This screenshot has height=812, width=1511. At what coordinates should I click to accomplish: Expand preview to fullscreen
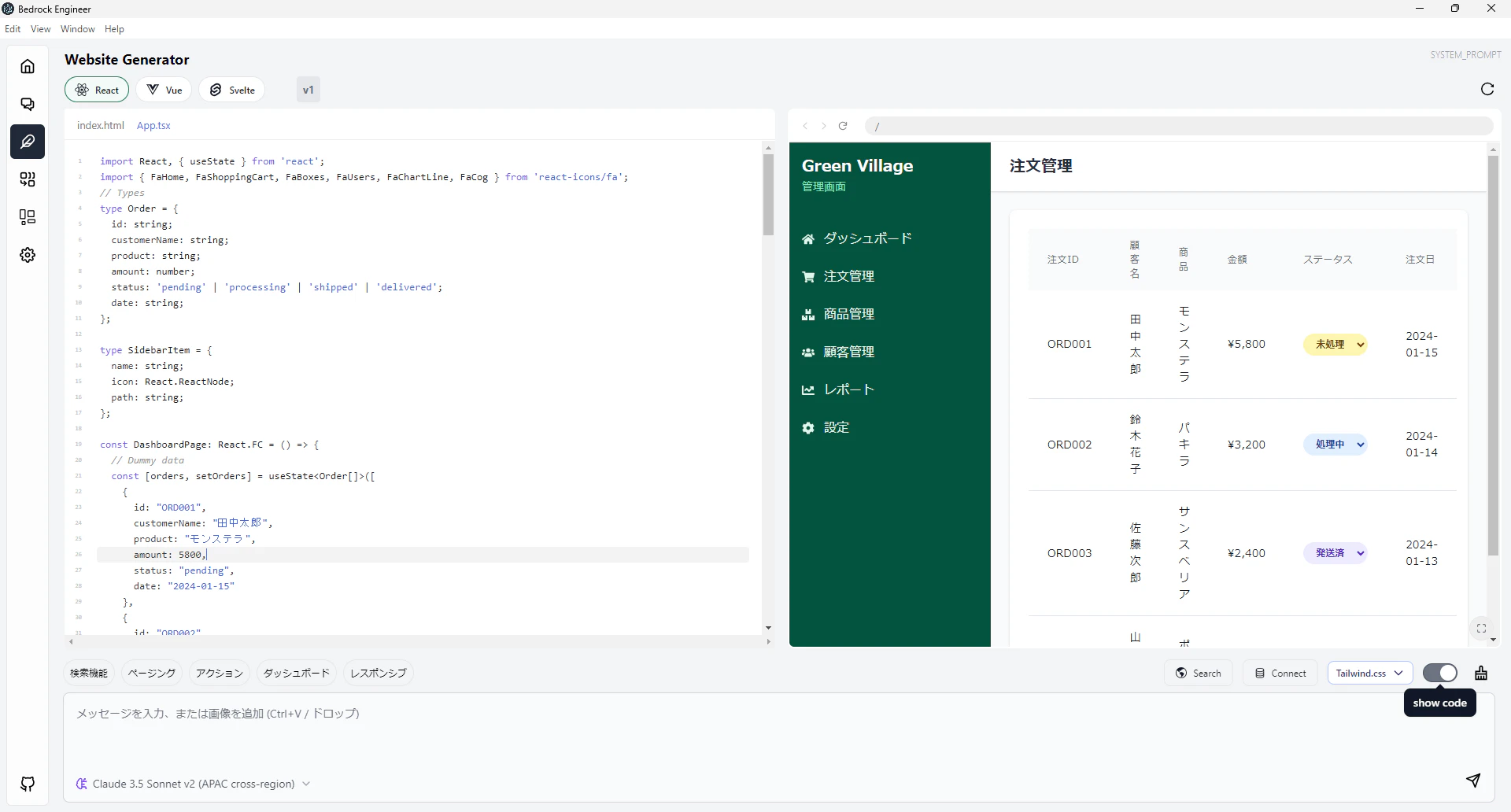pyautogui.click(x=1481, y=628)
